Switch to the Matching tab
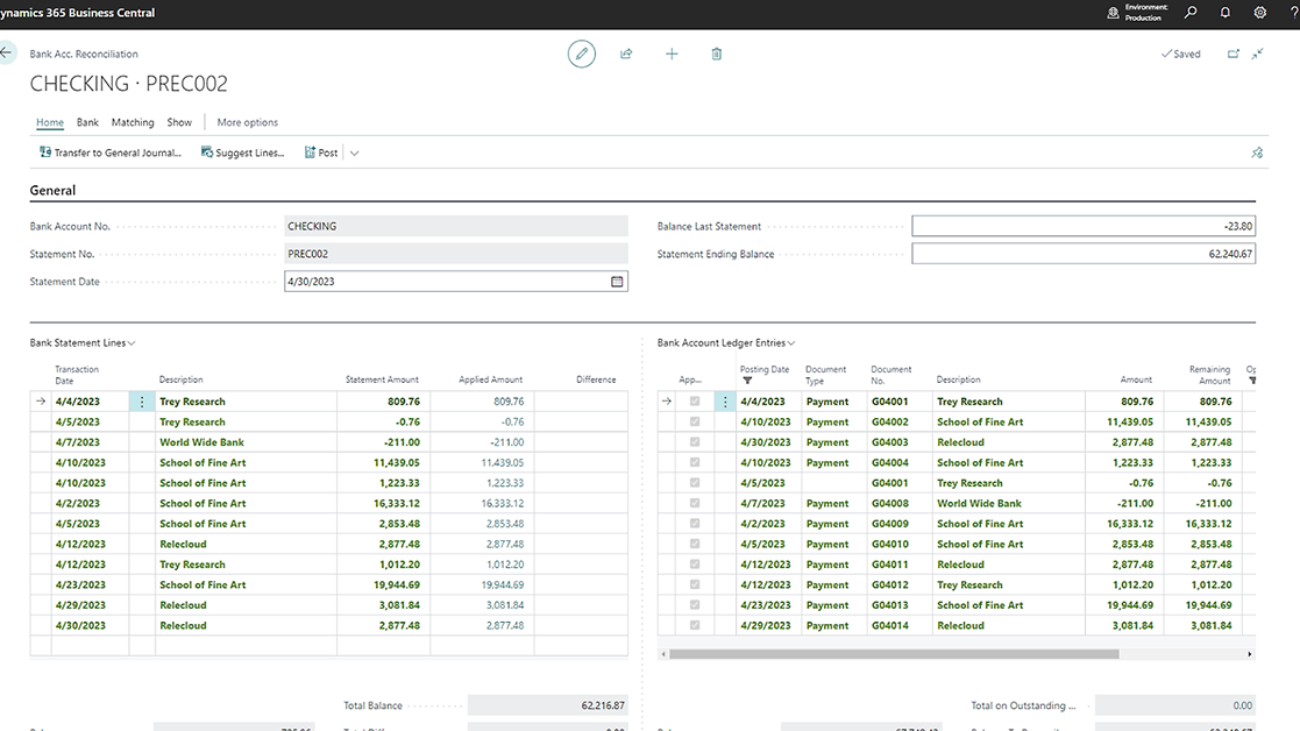The width and height of the screenshot is (1300, 731). click(132, 122)
